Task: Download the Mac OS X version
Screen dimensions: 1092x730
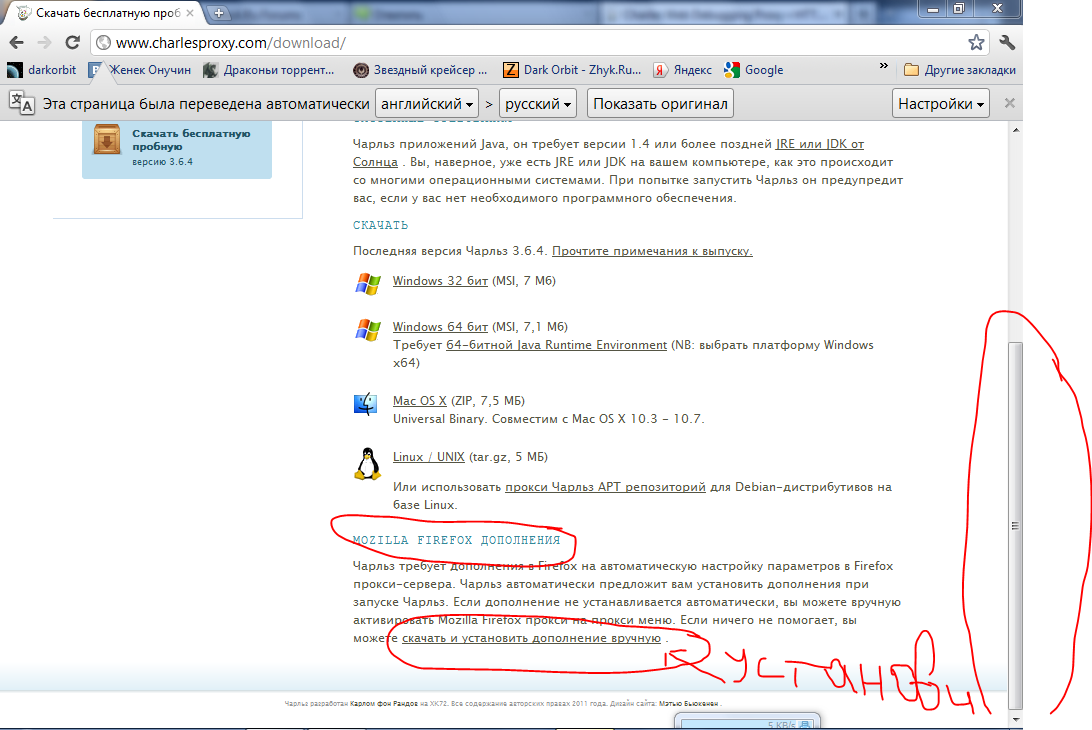Action: [x=419, y=401]
